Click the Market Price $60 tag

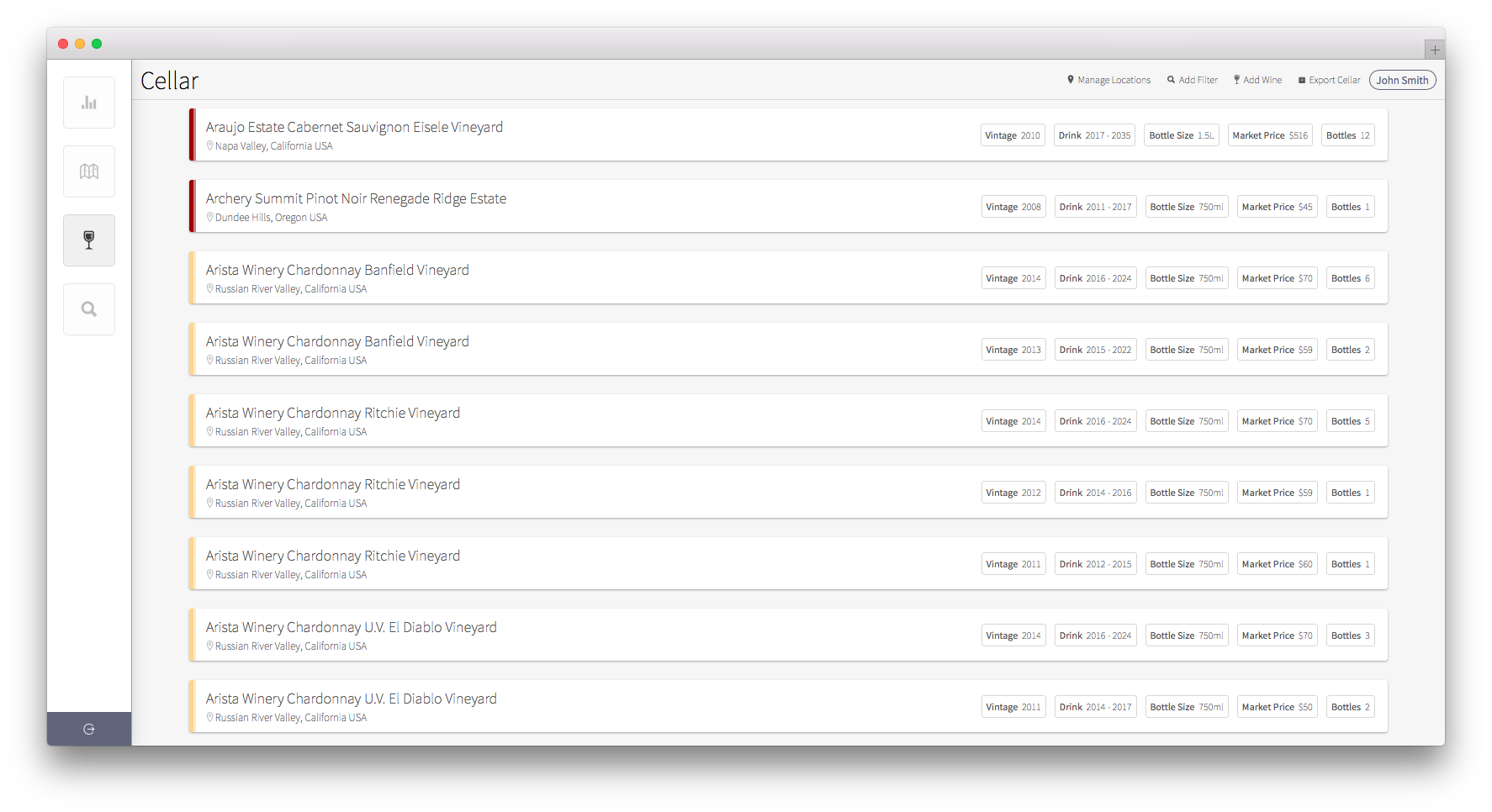click(x=1277, y=564)
